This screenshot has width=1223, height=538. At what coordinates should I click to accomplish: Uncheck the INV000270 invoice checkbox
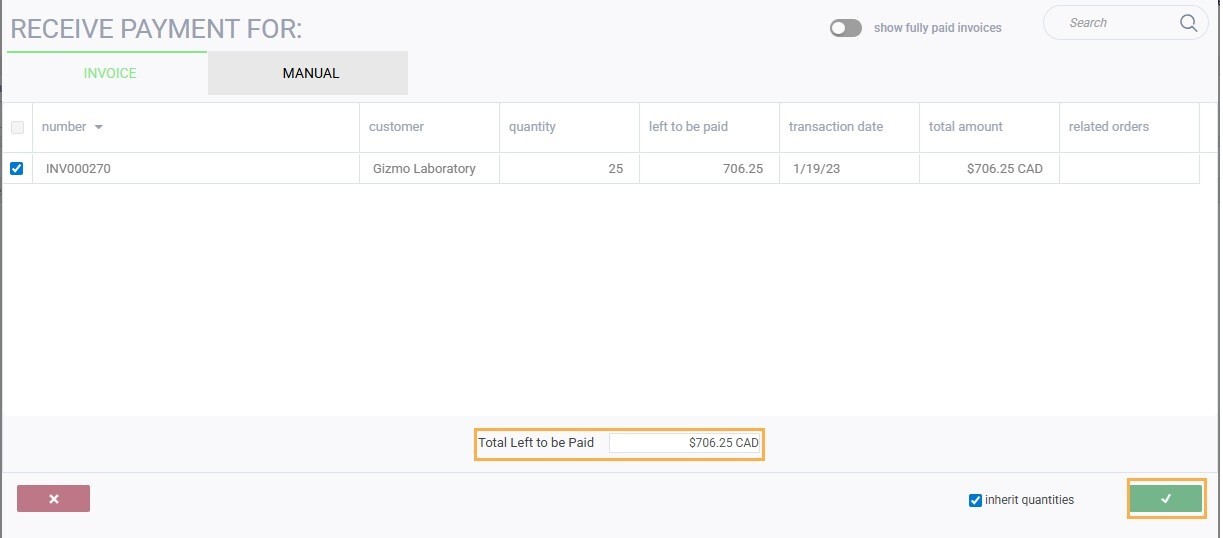(x=17, y=169)
